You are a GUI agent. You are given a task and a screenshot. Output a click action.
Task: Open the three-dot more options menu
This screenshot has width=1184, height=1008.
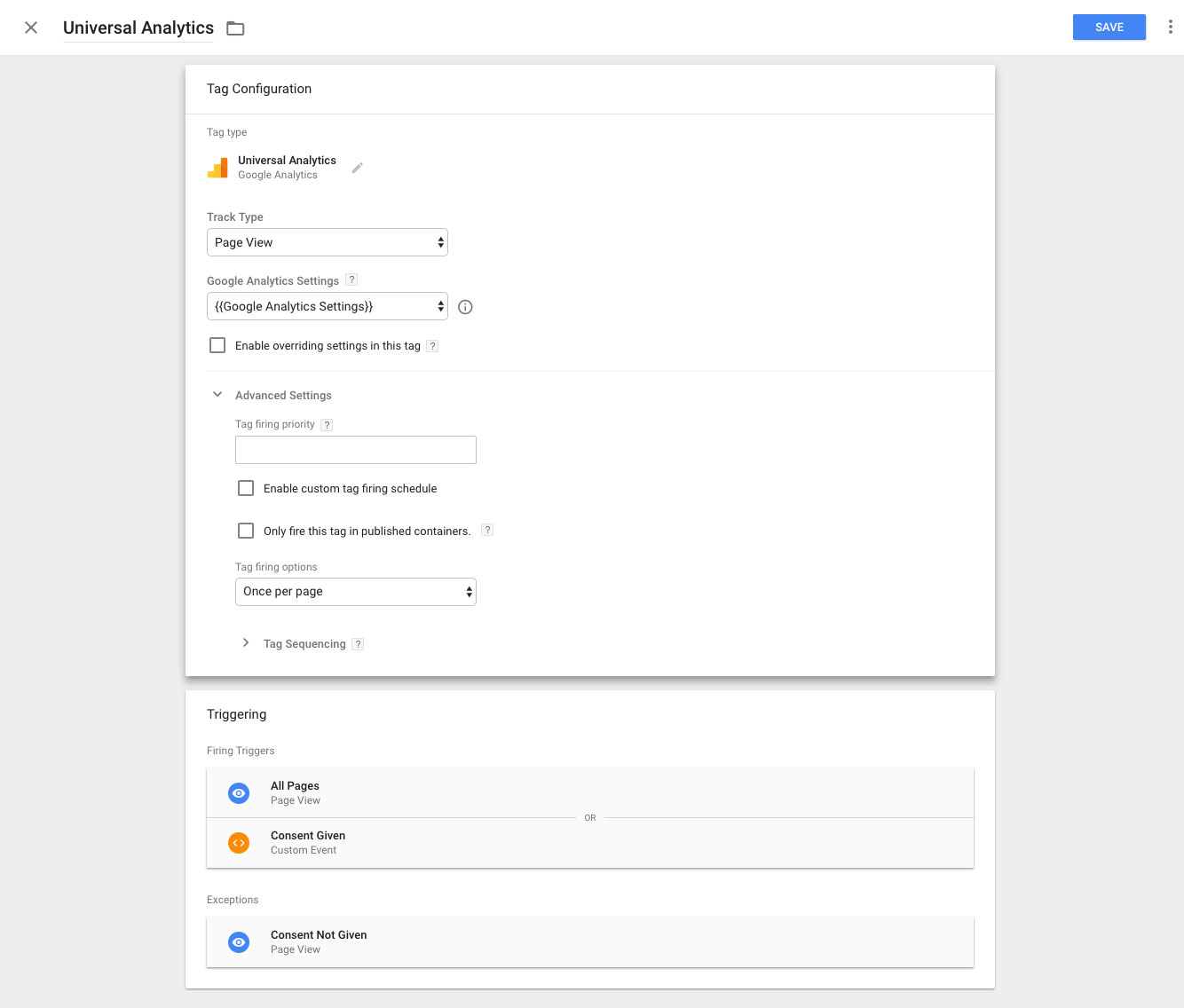[1170, 28]
